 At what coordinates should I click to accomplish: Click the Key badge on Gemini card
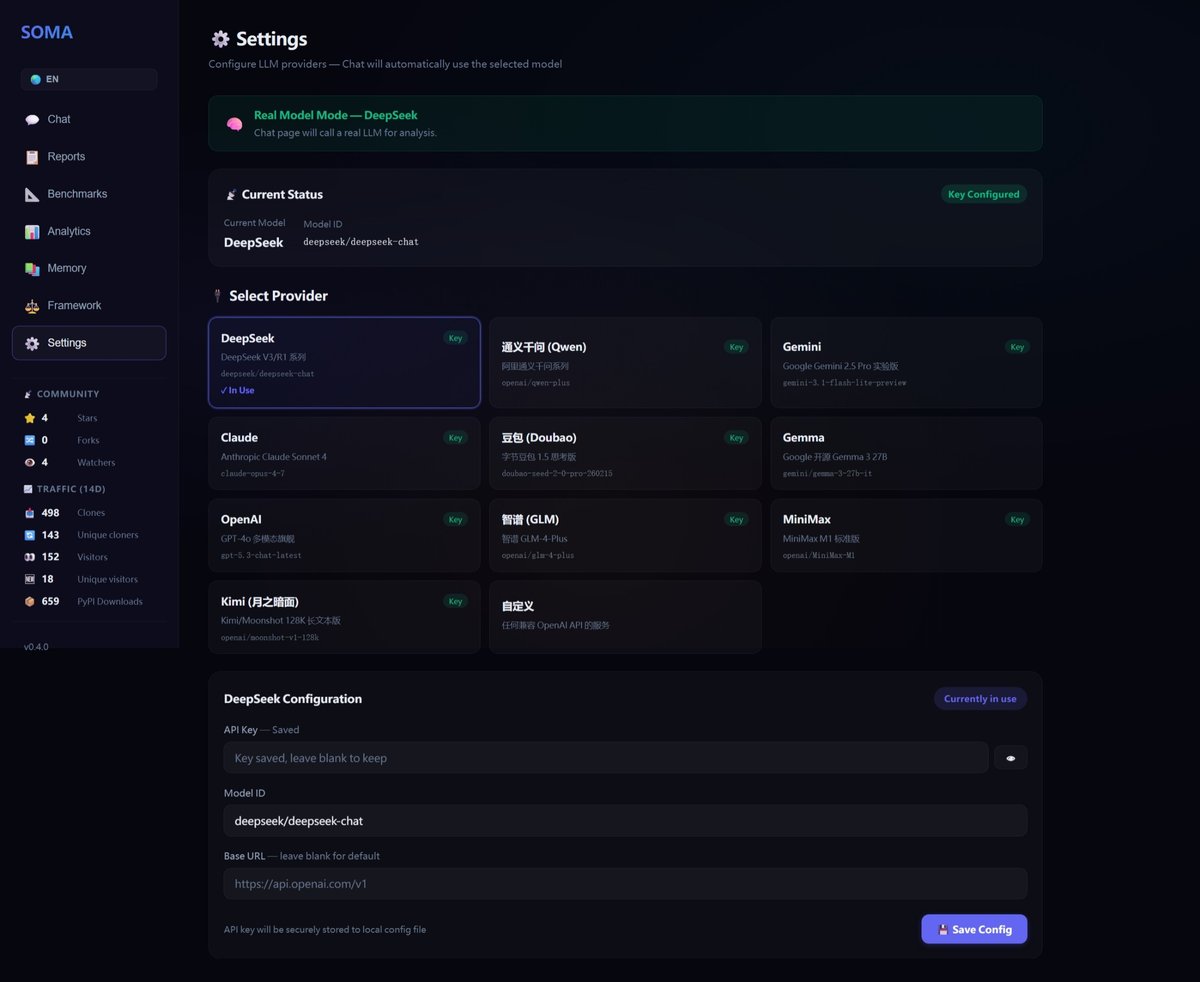(x=1017, y=347)
